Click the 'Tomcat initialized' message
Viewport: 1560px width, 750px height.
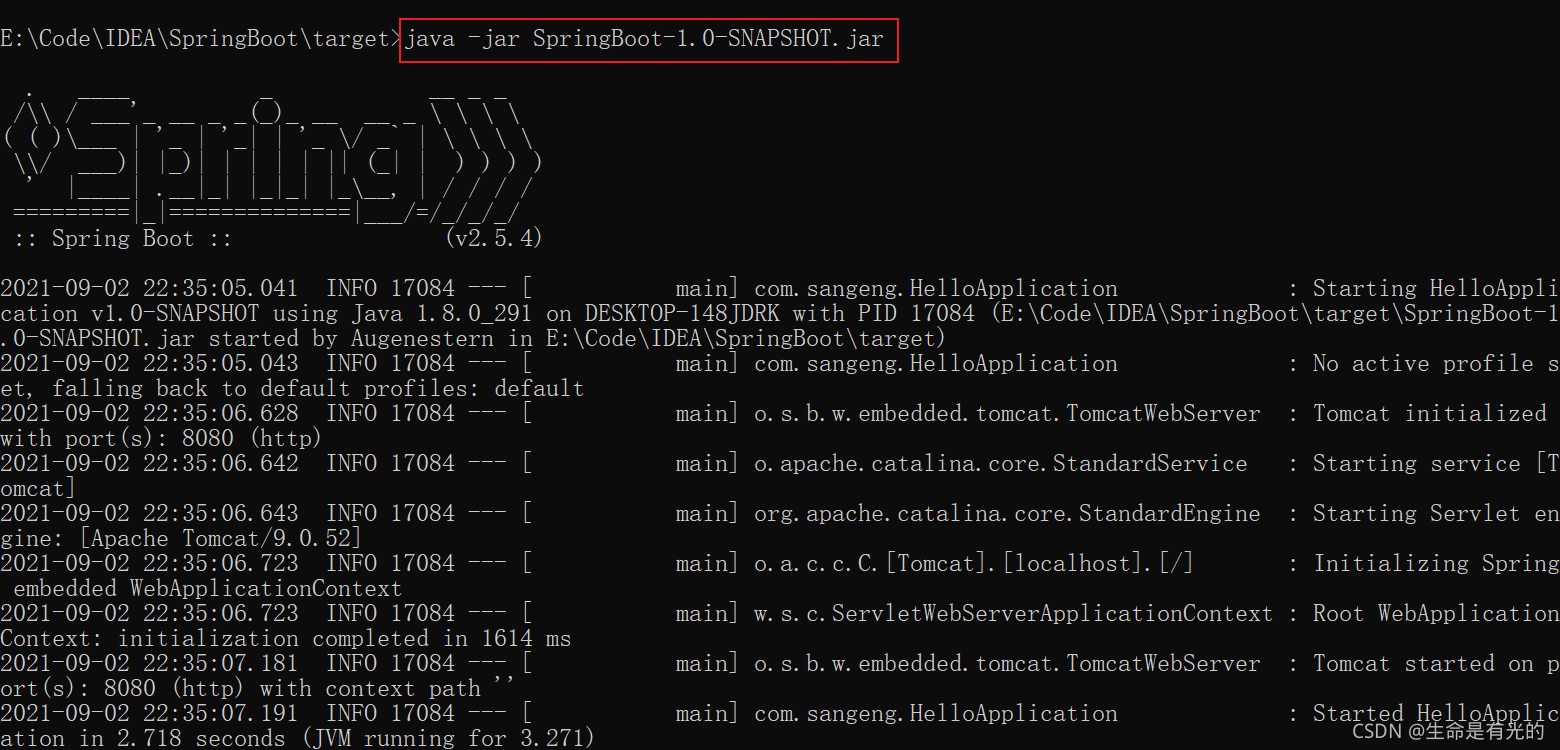click(x=1430, y=414)
